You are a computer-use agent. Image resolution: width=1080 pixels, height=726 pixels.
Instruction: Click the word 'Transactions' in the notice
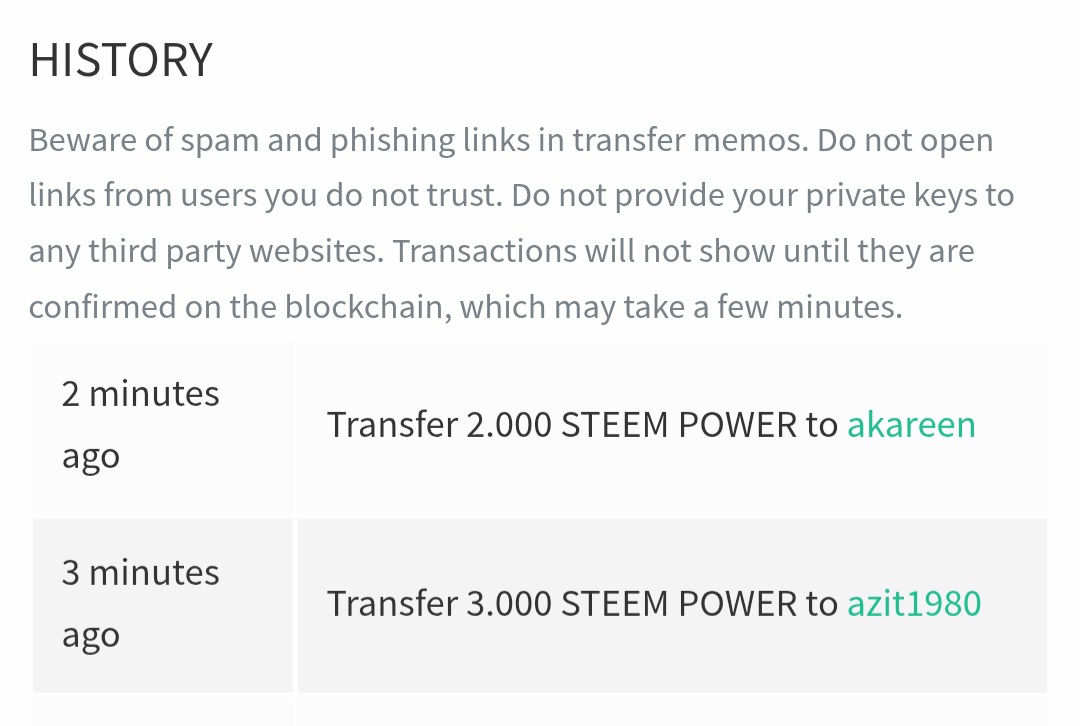485,251
